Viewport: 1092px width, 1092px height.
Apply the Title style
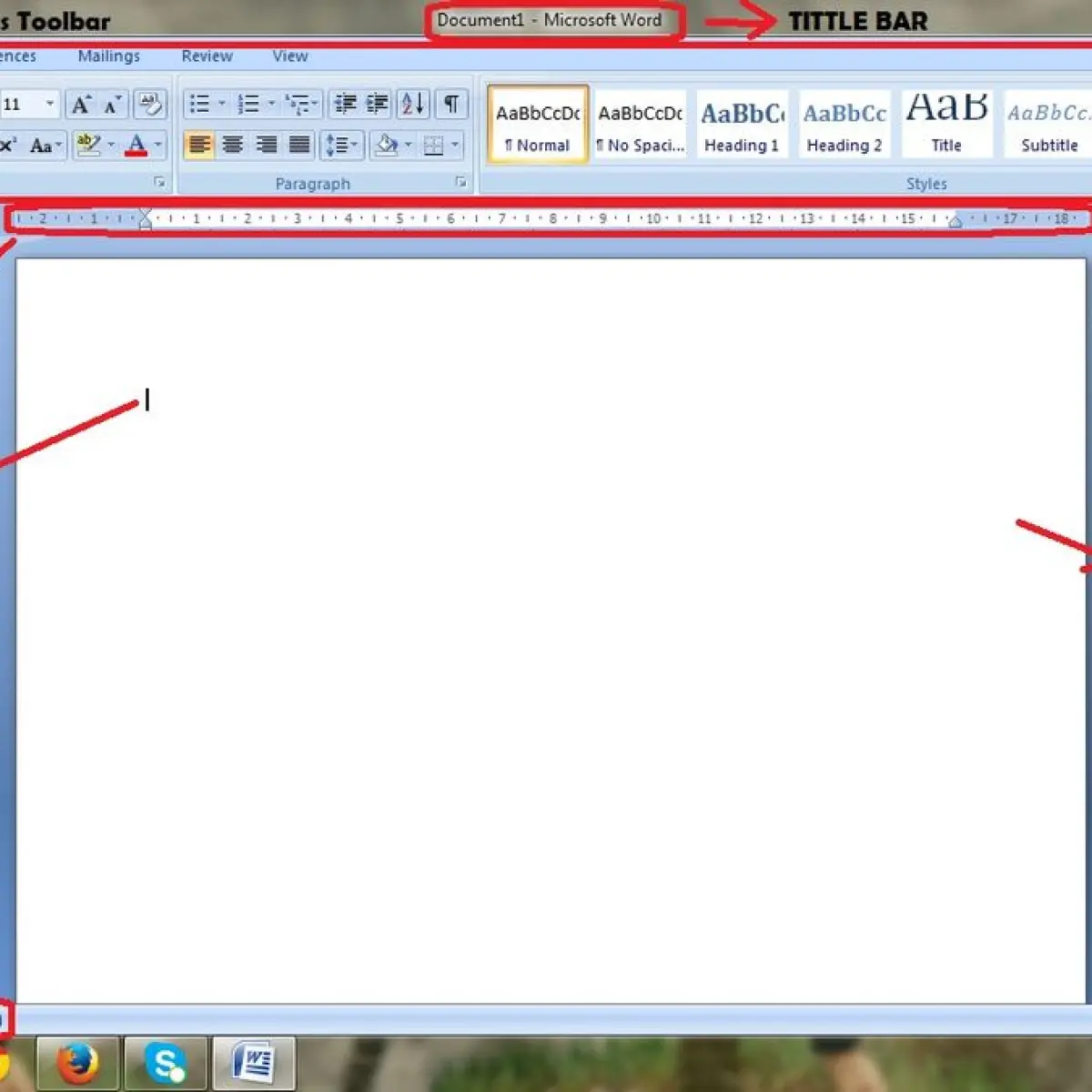[946, 125]
